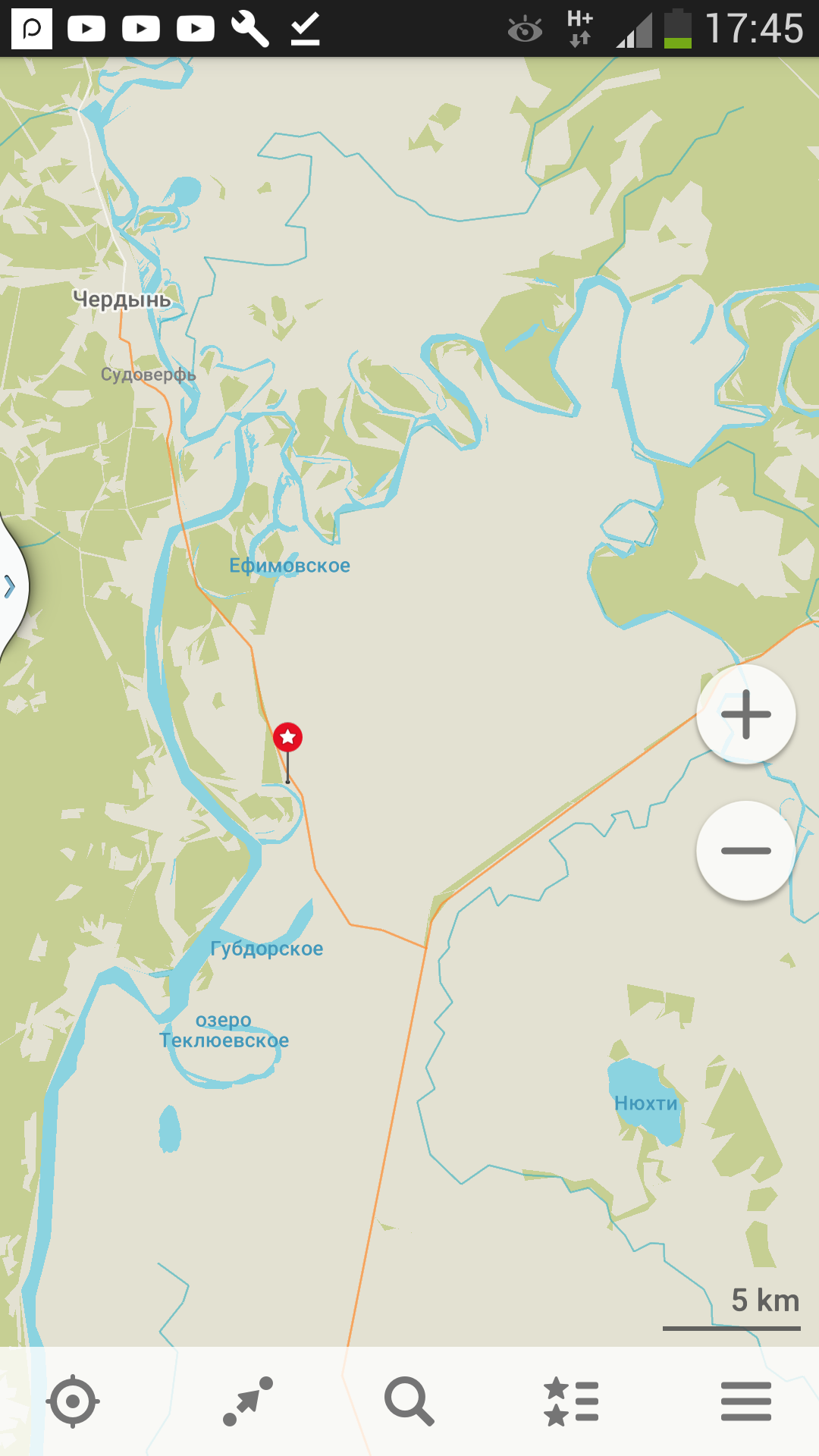Open bookmarks star list
This screenshot has height=1456, width=819.
click(571, 1401)
